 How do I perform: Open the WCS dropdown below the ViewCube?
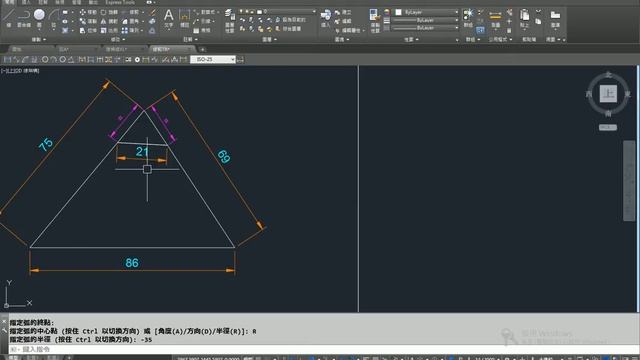[x=608, y=127]
